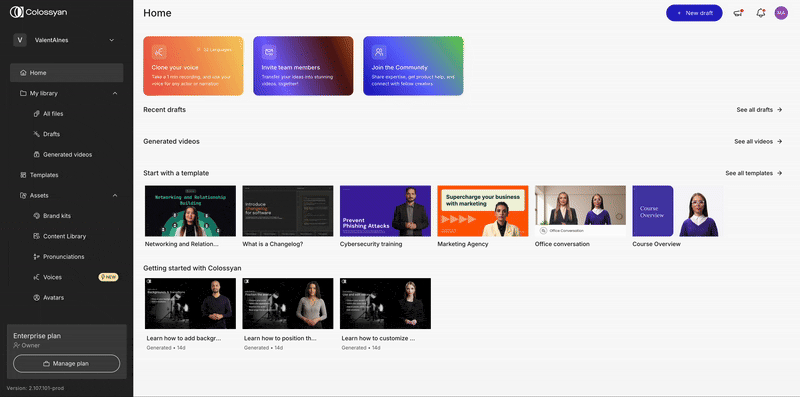
Task: Click the Content Library icon
Action: click(36, 236)
